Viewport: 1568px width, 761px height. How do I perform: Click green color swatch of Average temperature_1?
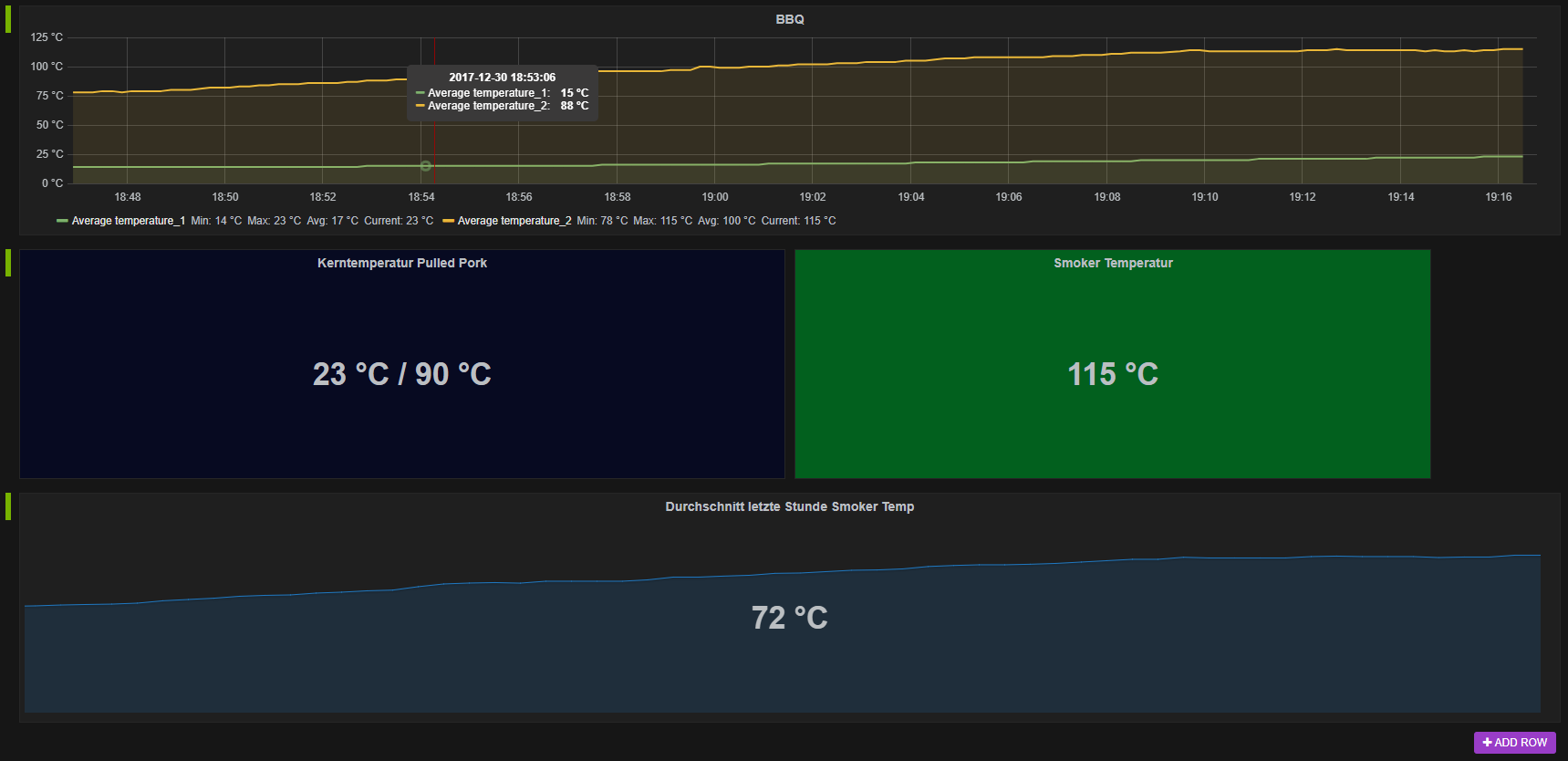62,221
